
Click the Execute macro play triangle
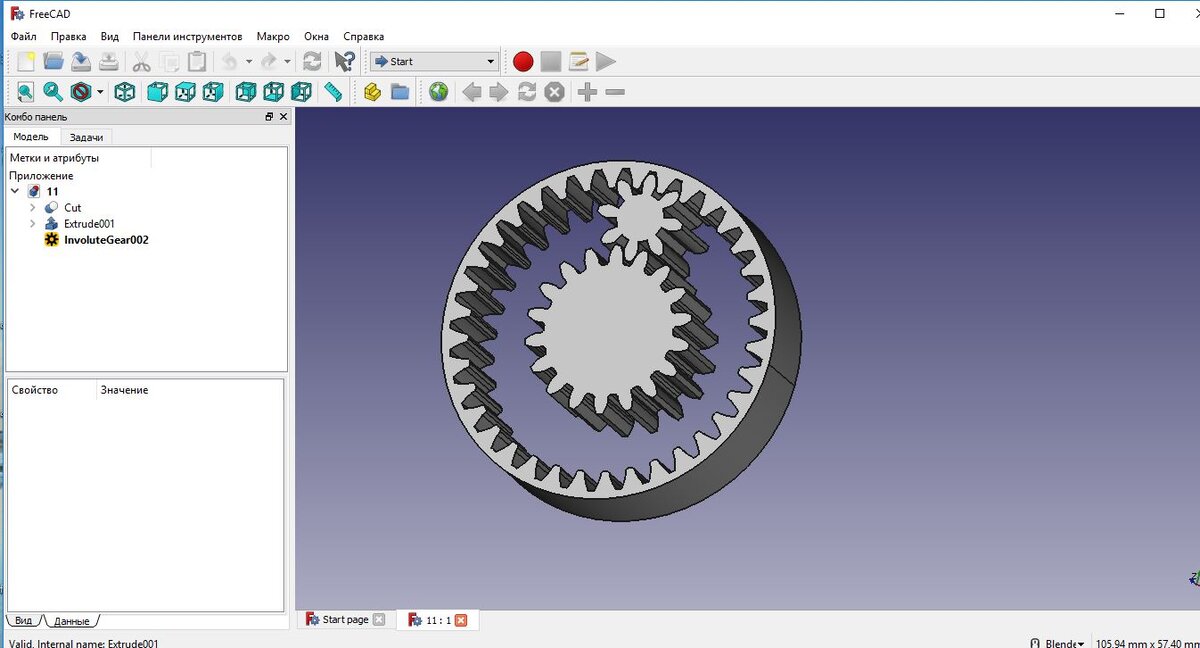tap(606, 61)
